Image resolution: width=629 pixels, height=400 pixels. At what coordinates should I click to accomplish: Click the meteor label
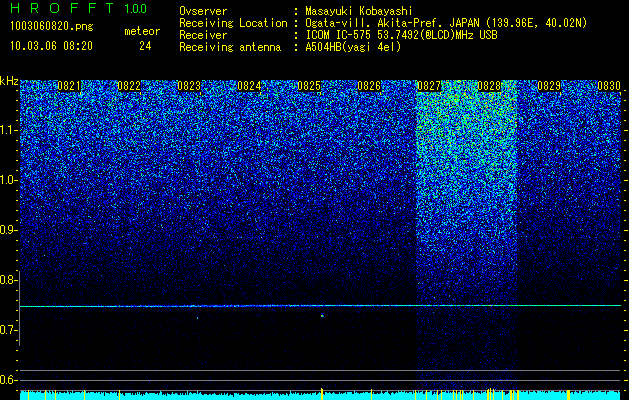(142, 31)
